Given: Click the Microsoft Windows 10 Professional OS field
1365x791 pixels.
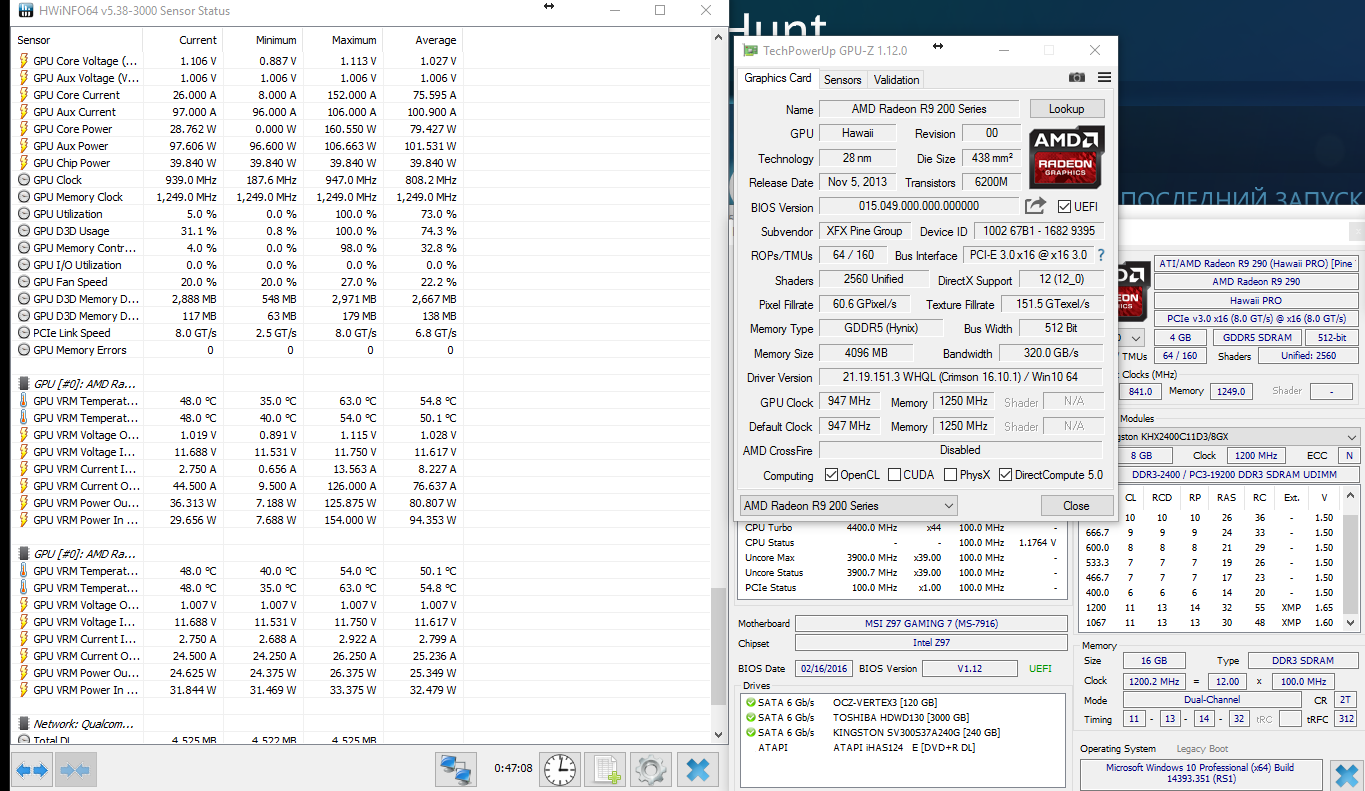Looking at the screenshot, I should tap(1199, 774).
